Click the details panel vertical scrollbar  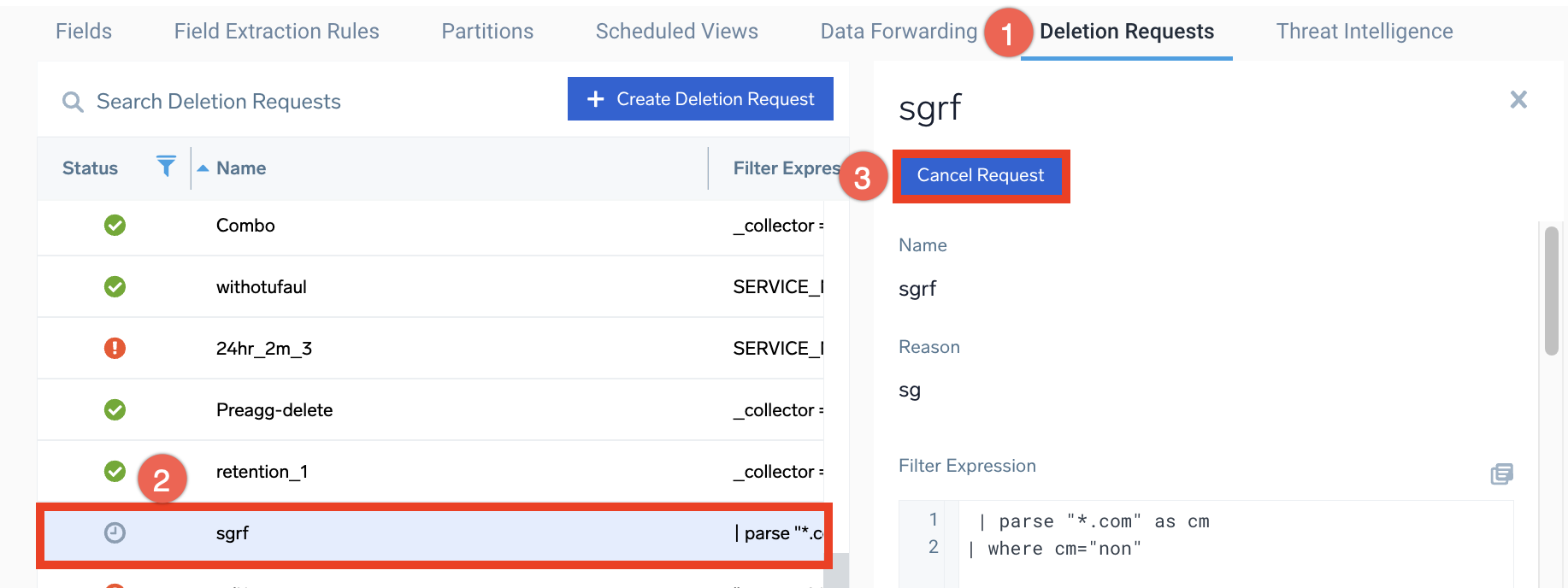click(1551, 291)
